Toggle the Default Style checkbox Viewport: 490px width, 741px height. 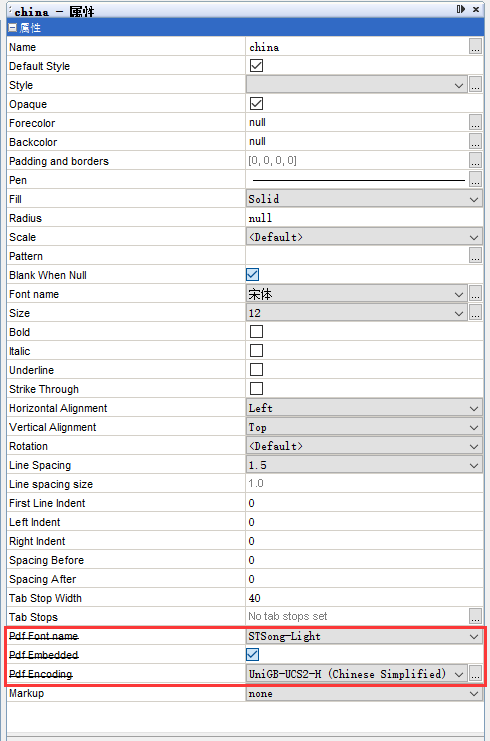pyautogui.click(x=256, y=66)
